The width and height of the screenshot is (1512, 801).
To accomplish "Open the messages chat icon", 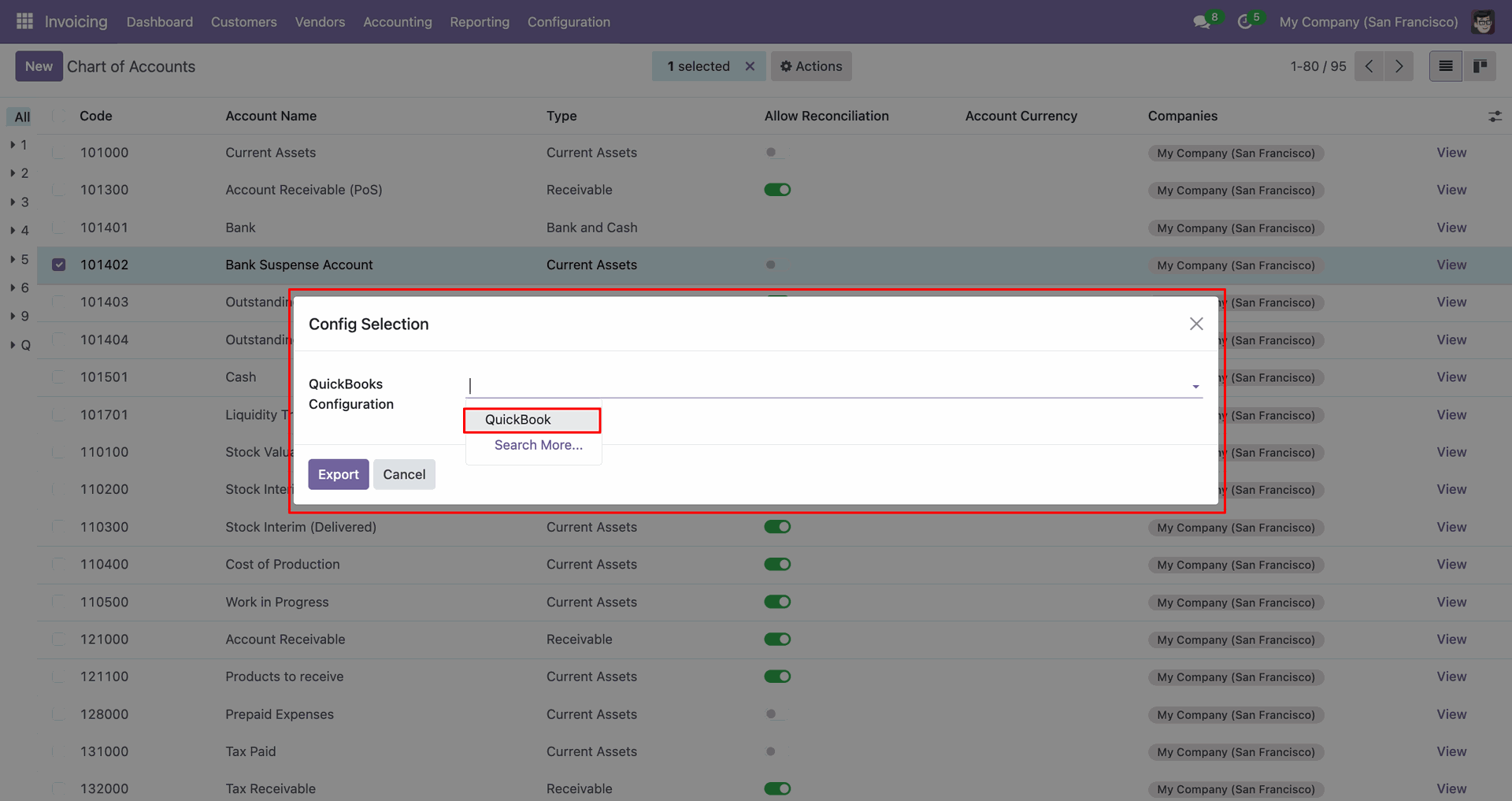I will [1201, 22].
